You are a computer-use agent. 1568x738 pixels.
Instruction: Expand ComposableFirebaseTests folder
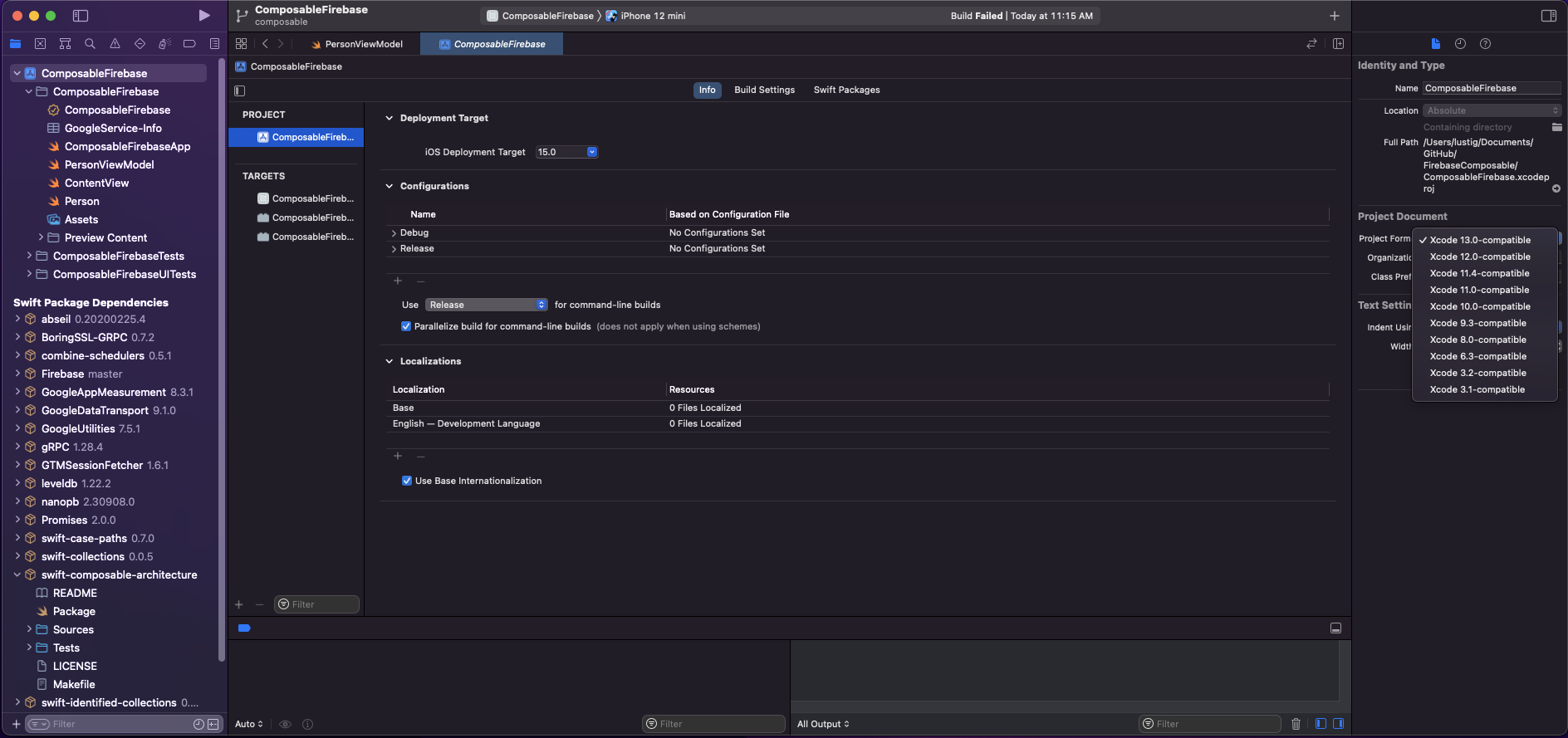click(29, 256)
